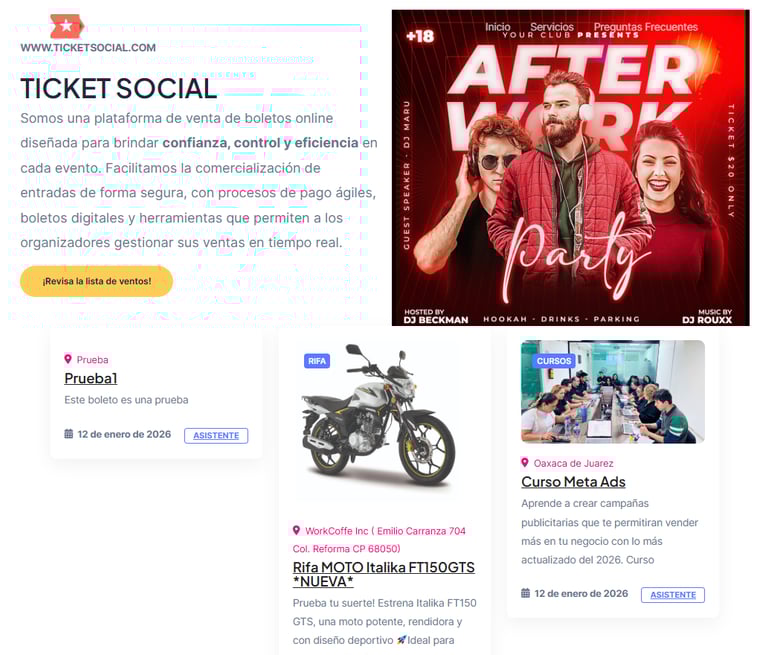Open the Rifa MOTO Italika FT150GTS link

[384, 574]
